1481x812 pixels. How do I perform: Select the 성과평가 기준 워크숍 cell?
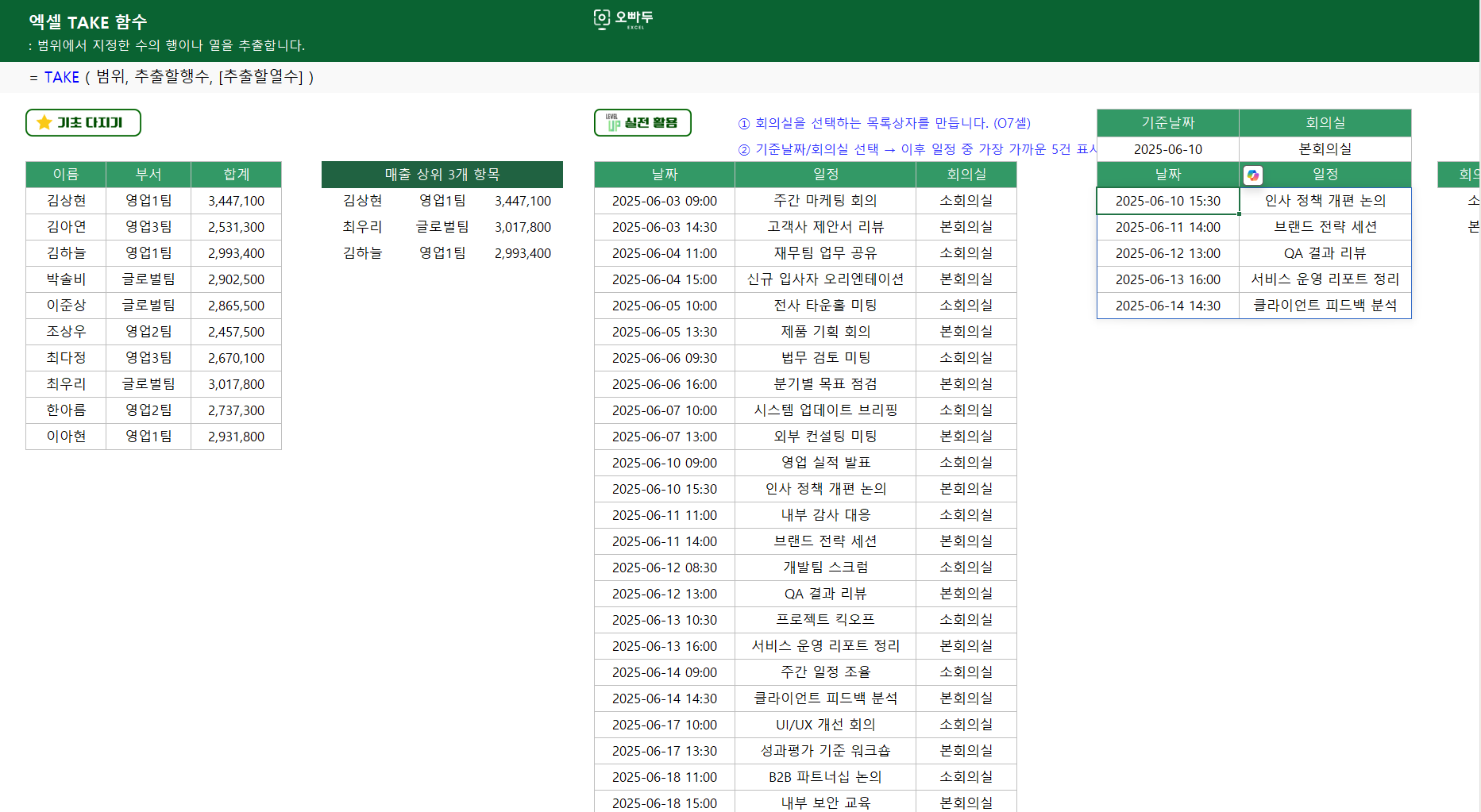pyautogui.click(x=825, y=751)
